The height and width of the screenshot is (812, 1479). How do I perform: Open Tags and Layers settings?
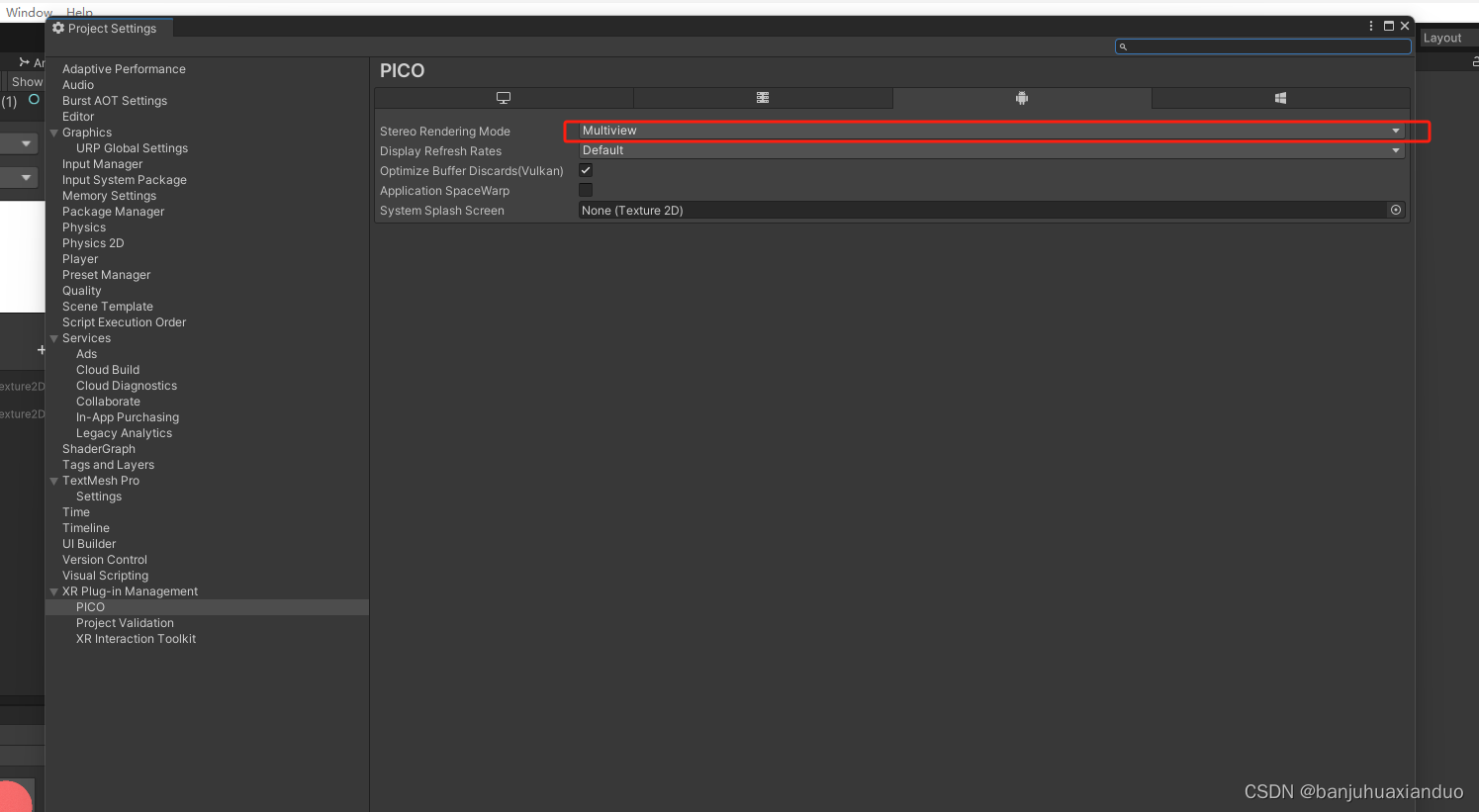coord(108,465)
